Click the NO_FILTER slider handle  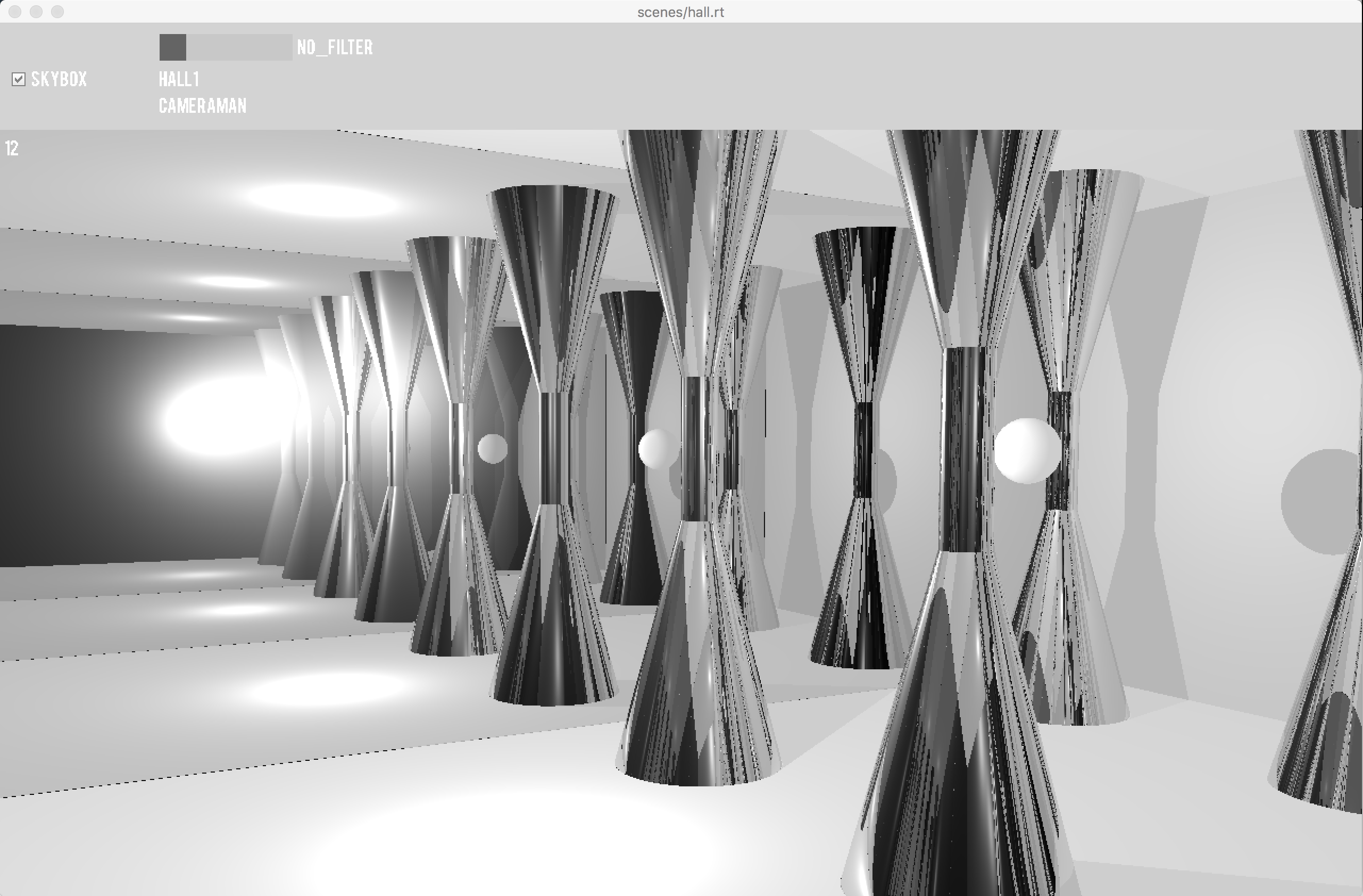pos(172,47)
